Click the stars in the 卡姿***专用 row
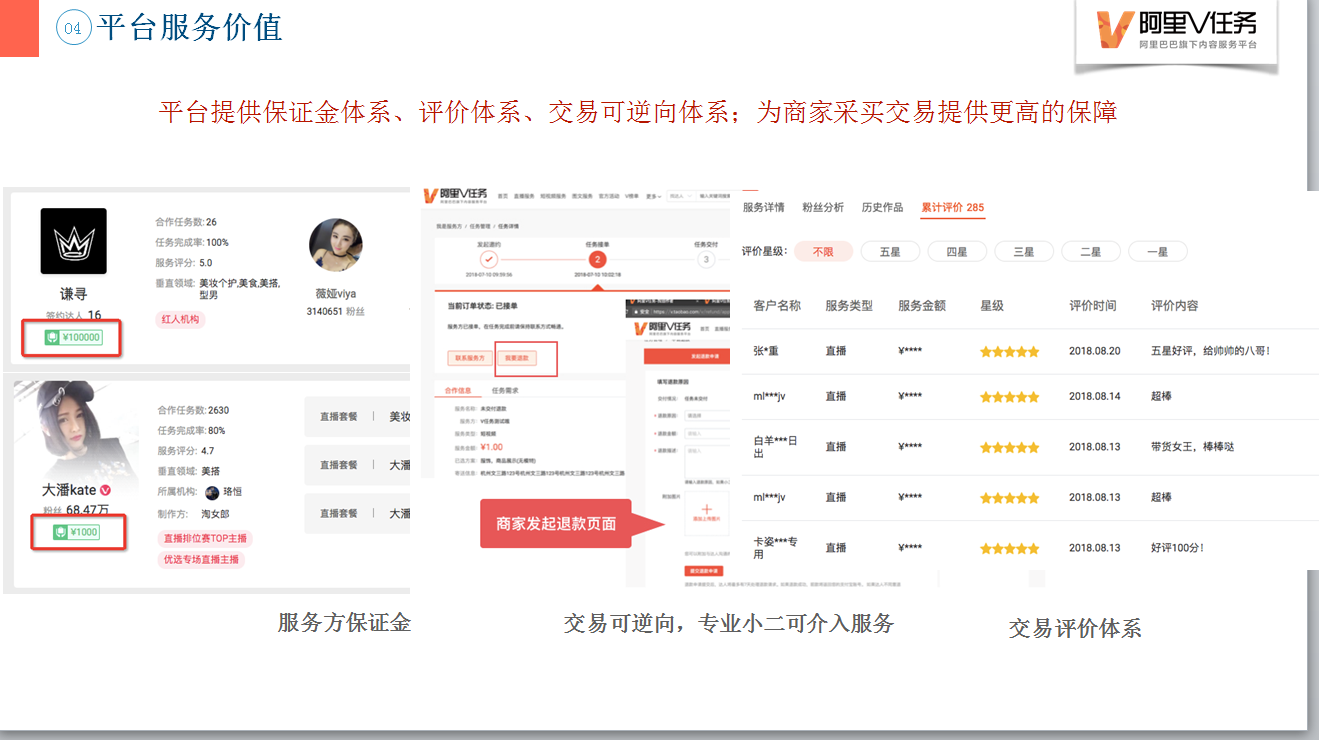The width and height of the screenshot is (1319, 740). click(x=1010, y=548)
